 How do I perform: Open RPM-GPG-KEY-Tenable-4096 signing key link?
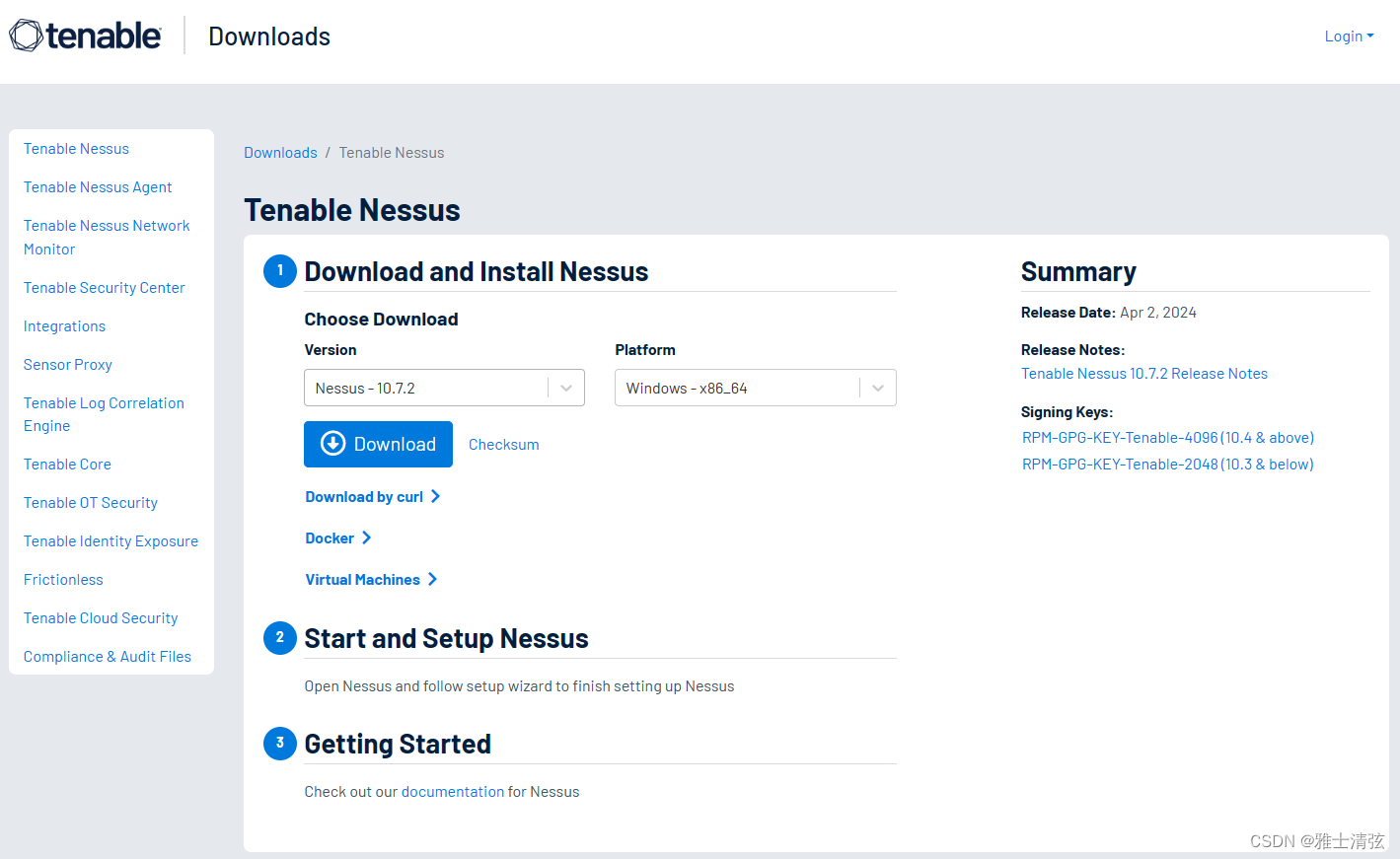pyautogui.click(x=1168, y=438)
